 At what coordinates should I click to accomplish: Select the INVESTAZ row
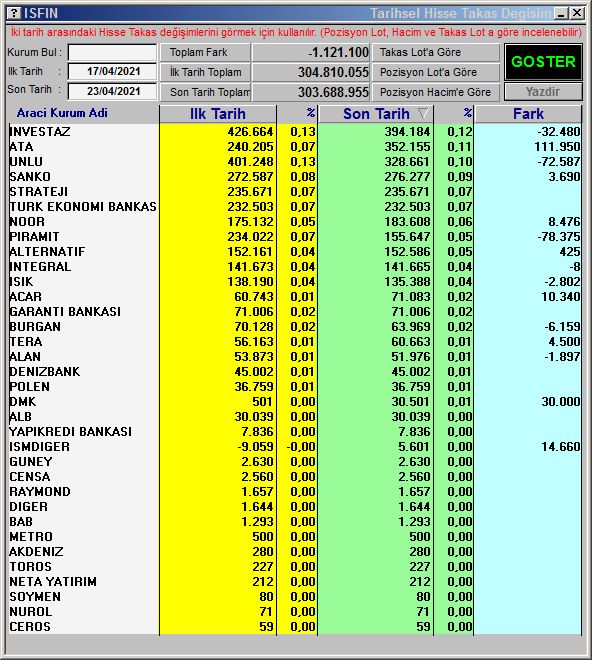(x=295, y=132)
